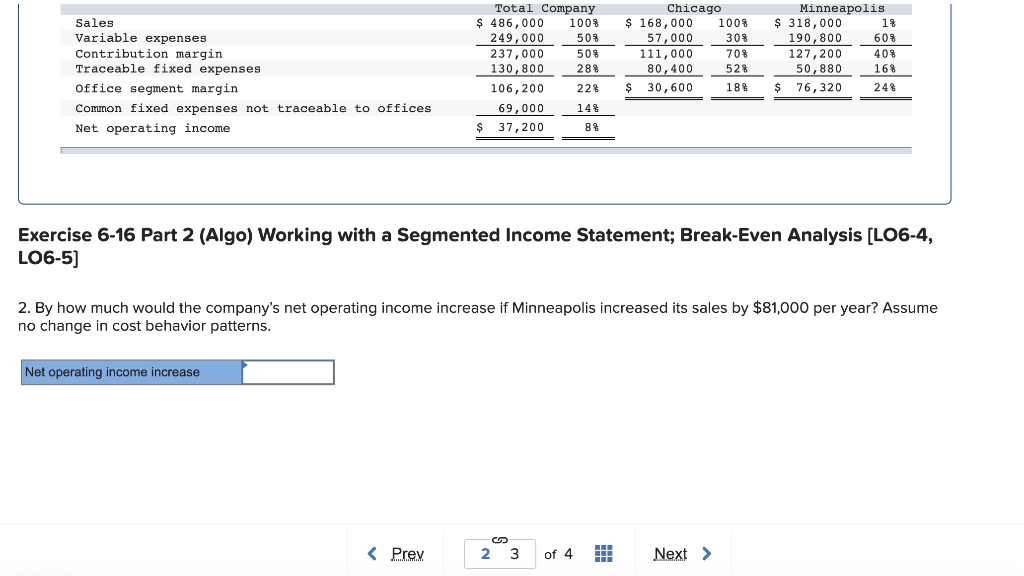Image resolution: width=1024 pixels, height=576 pixels.
Task: Open the question grid navigator icon
Action: click(604, 554)
